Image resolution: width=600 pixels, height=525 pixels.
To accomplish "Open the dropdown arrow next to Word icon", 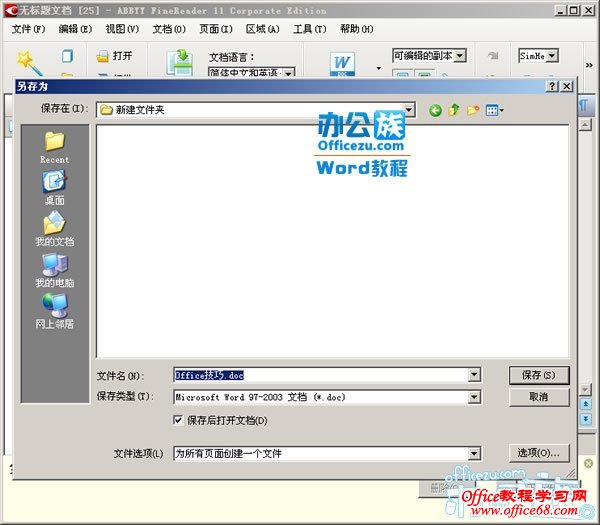I will pos(378,68).
